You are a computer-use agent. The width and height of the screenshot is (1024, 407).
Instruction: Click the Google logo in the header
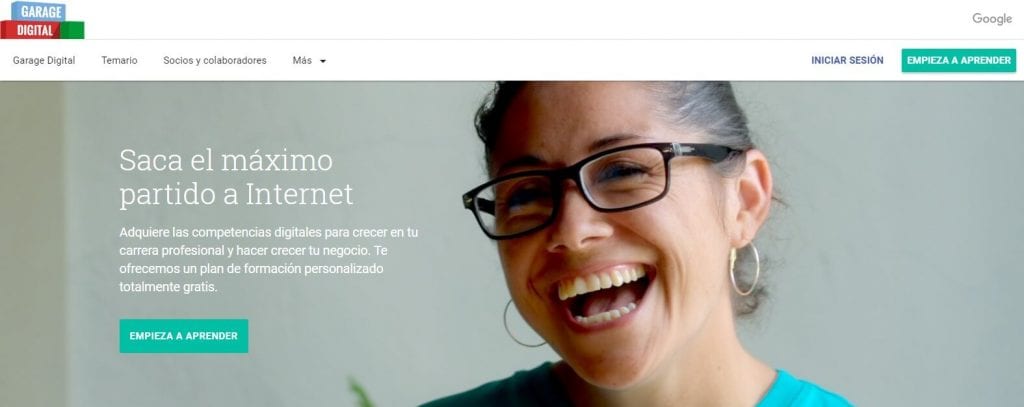pos(991,19)
